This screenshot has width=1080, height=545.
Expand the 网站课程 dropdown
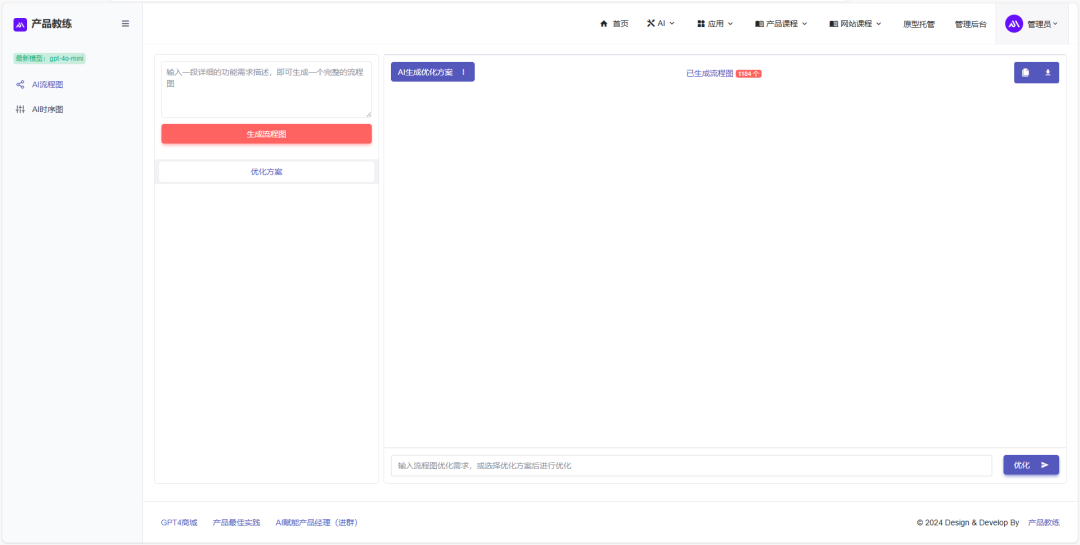point(855,23)
